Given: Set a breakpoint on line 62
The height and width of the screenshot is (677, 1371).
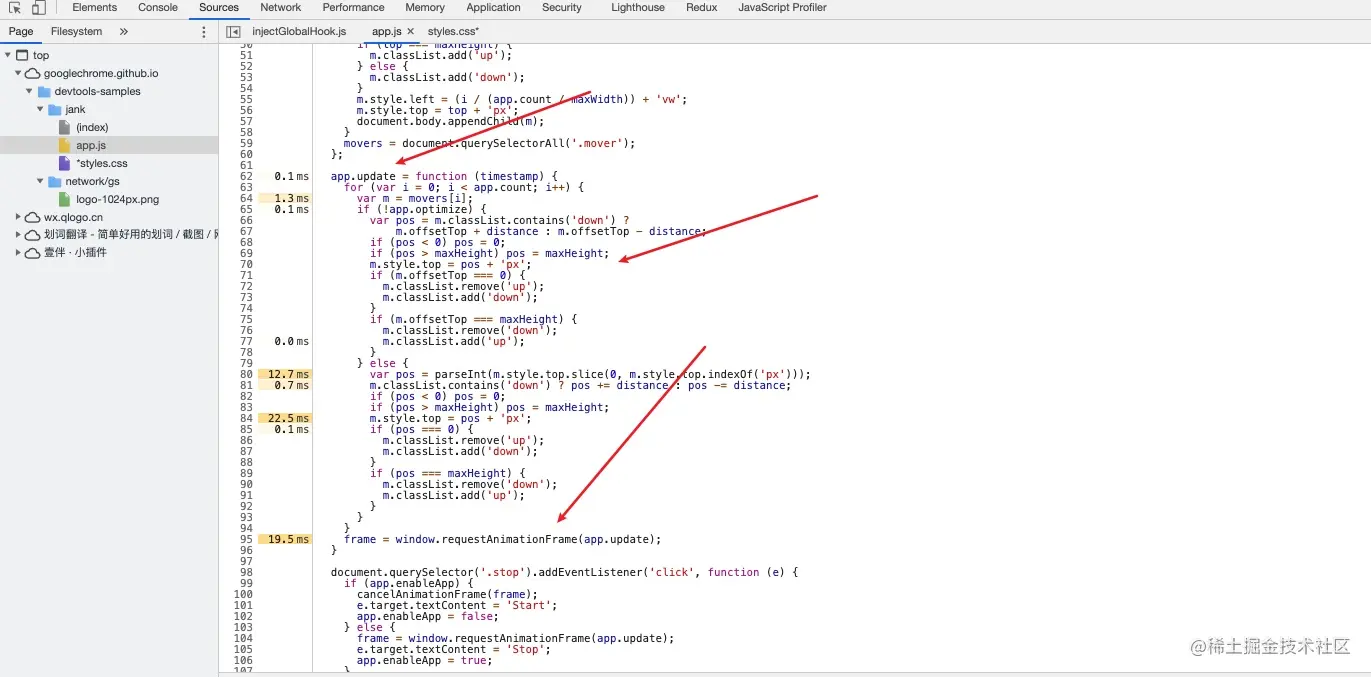Looking at the screenshot, I should pos(244,176).
